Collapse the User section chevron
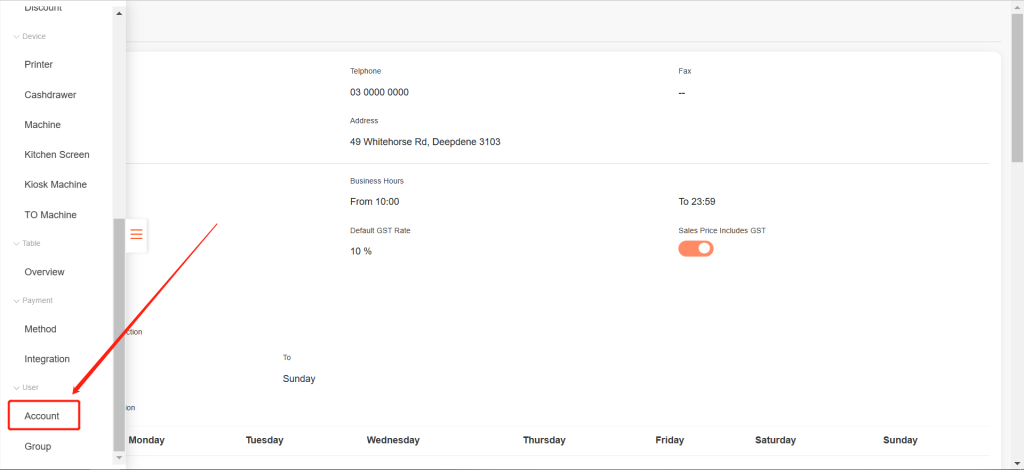 pyautogui.click(x=16, y=387)
